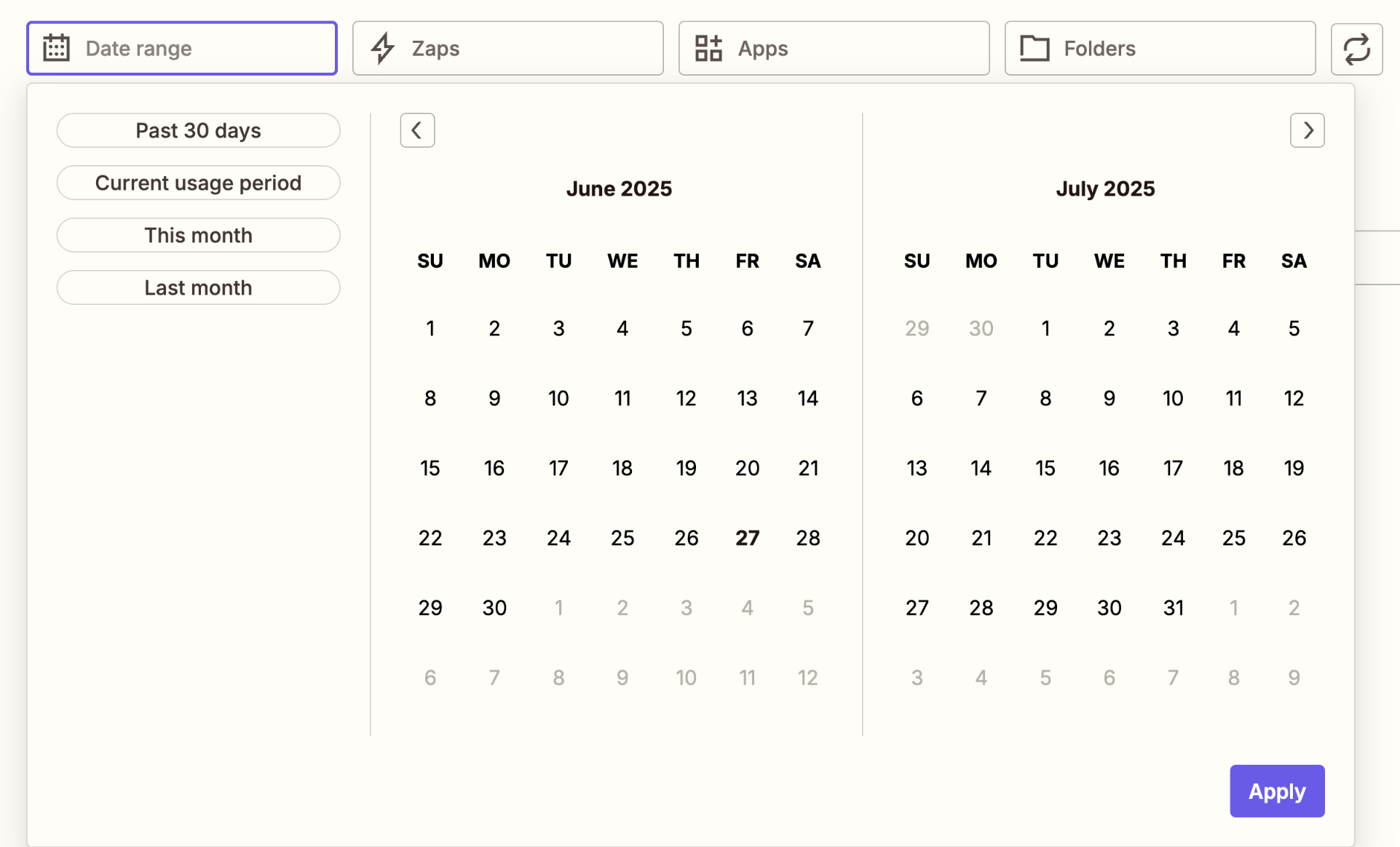Select June 1 in the calendar

[430, 329]
